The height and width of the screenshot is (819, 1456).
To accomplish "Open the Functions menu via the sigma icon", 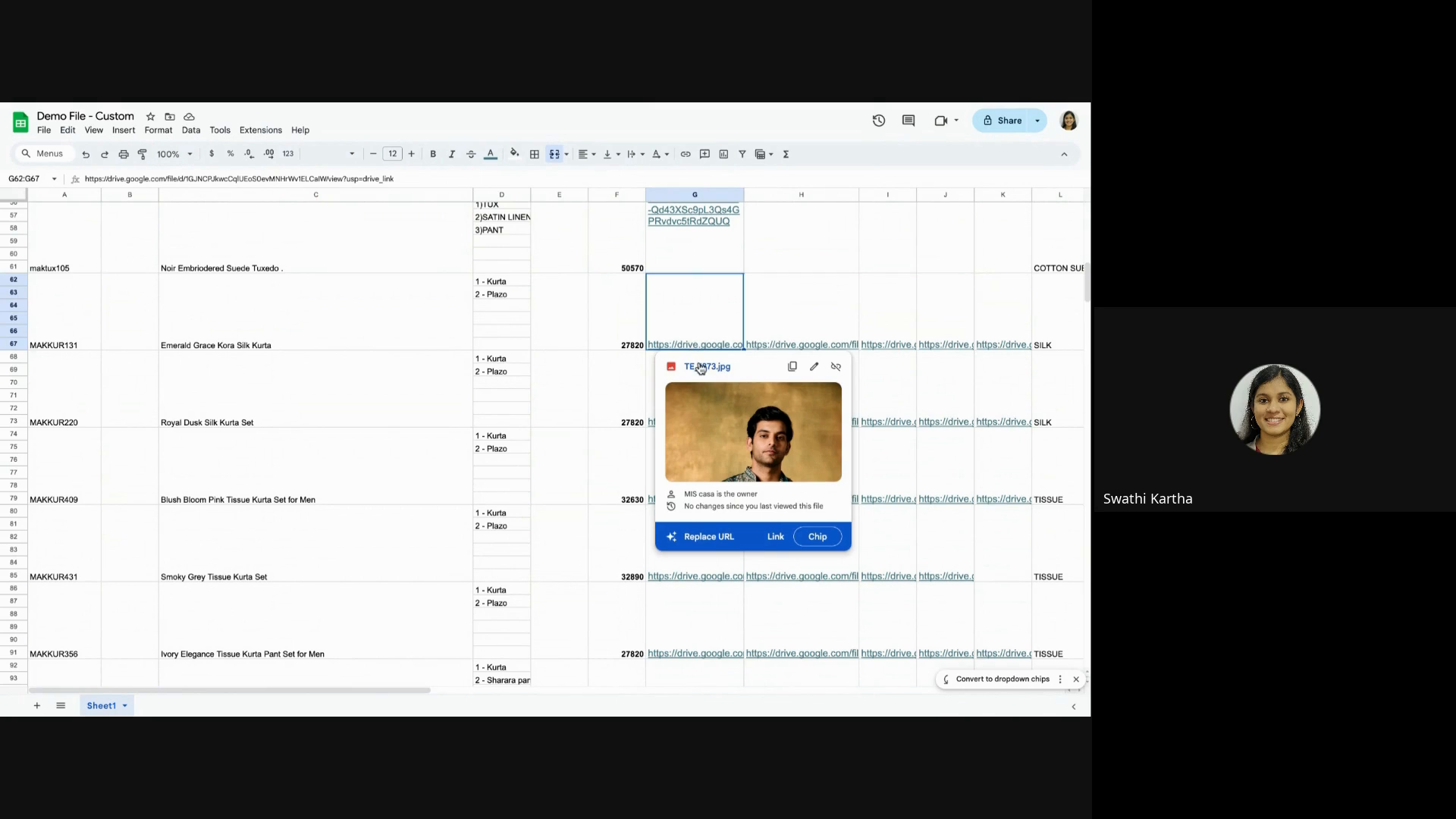I will [x=786, y=154].
